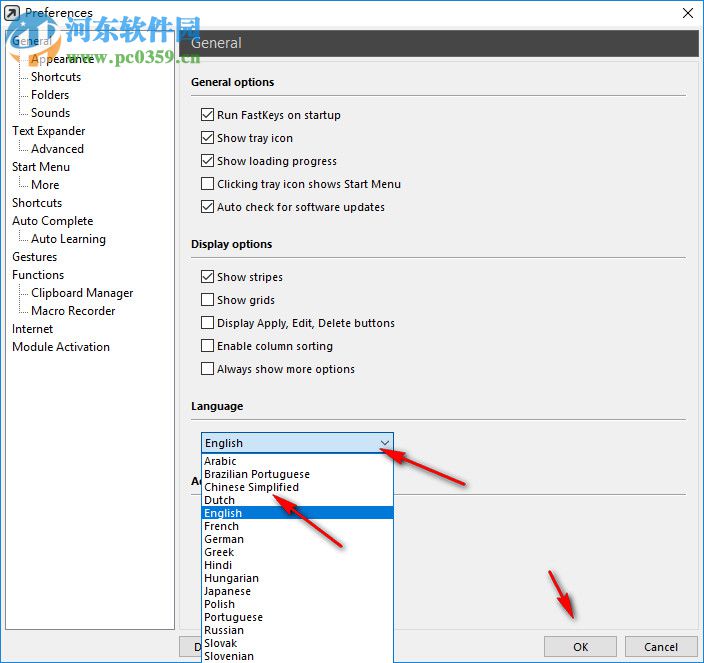The width and height of the screenshot is (704, 663).
Task: Select Macro Recorder tree item
Action: click(x=73, y=311)
